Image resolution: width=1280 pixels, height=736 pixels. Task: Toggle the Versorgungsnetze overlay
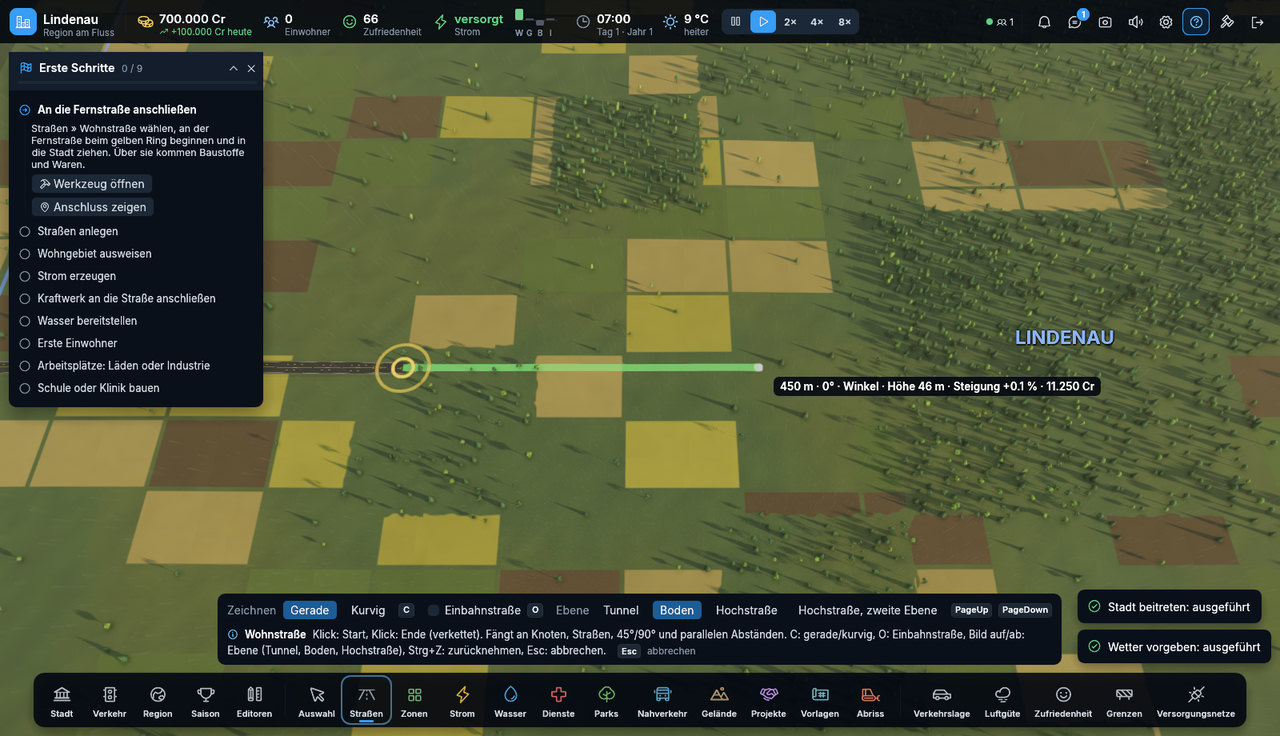tap(1196, 701)
